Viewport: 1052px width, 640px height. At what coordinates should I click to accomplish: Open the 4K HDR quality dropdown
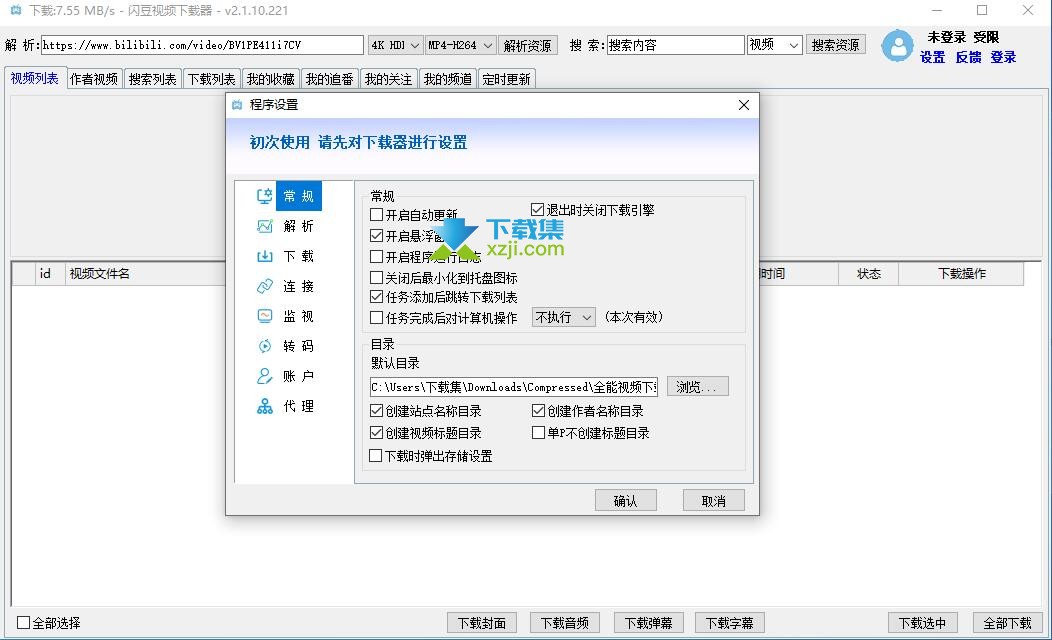(x=395, y=45)
